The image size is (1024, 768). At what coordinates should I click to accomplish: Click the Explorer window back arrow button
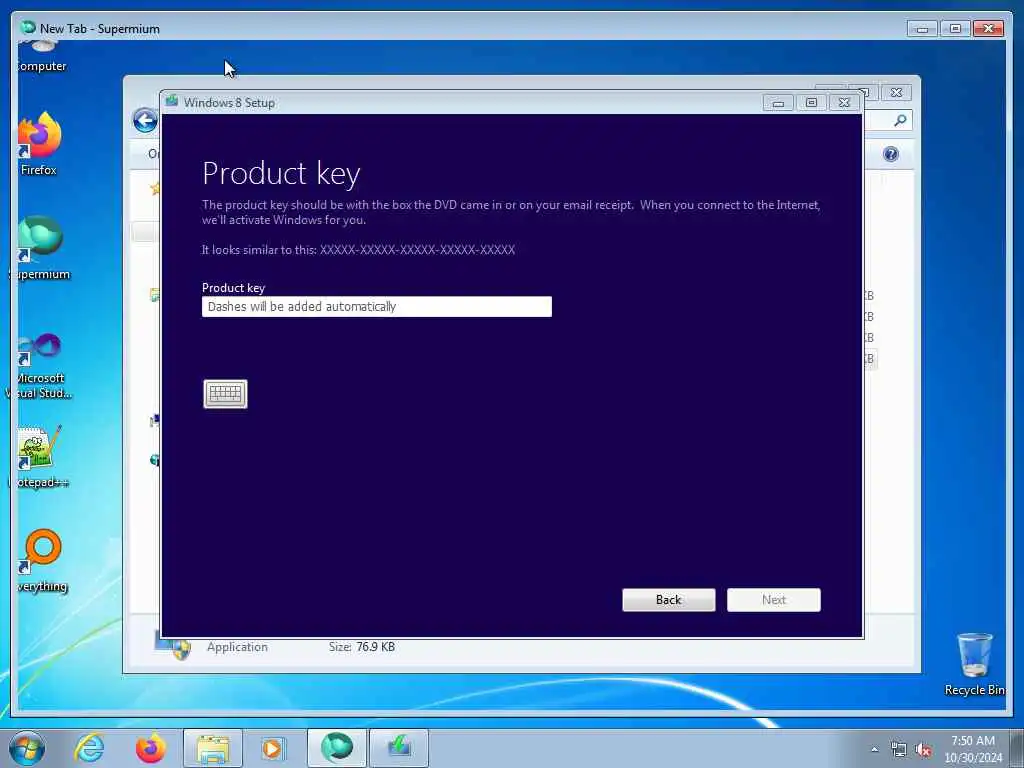tap(145, 120)
